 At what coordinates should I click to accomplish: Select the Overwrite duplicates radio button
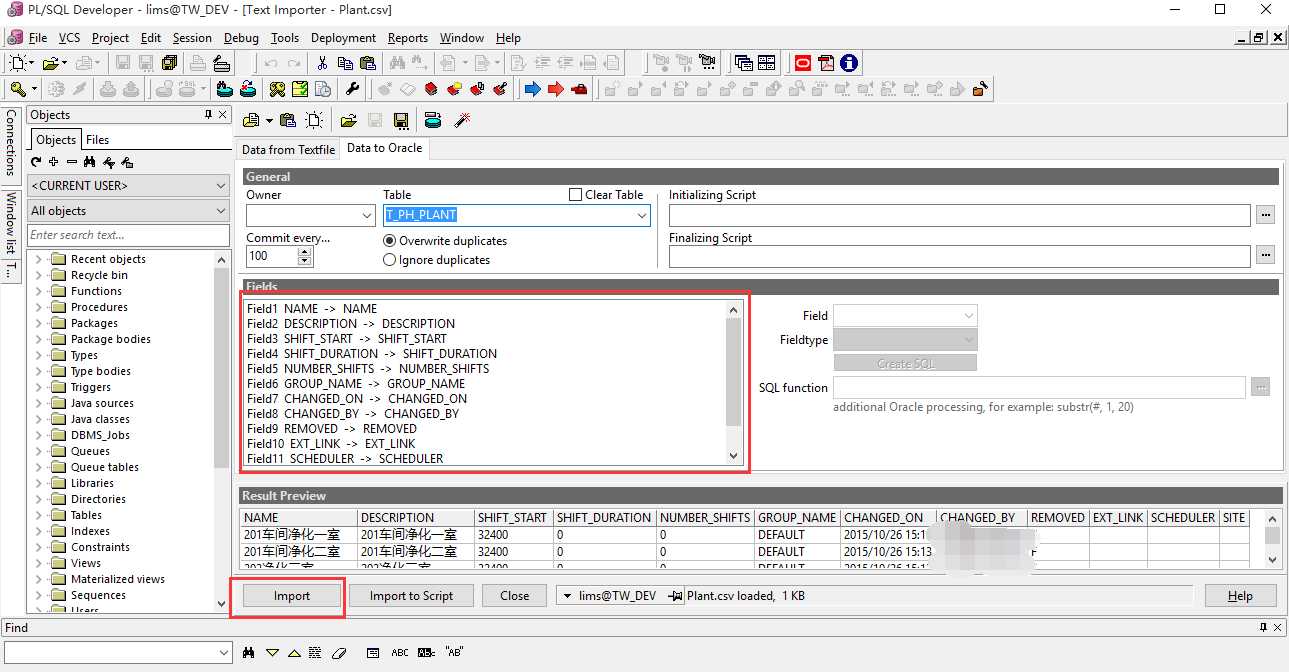click(390, 241)
